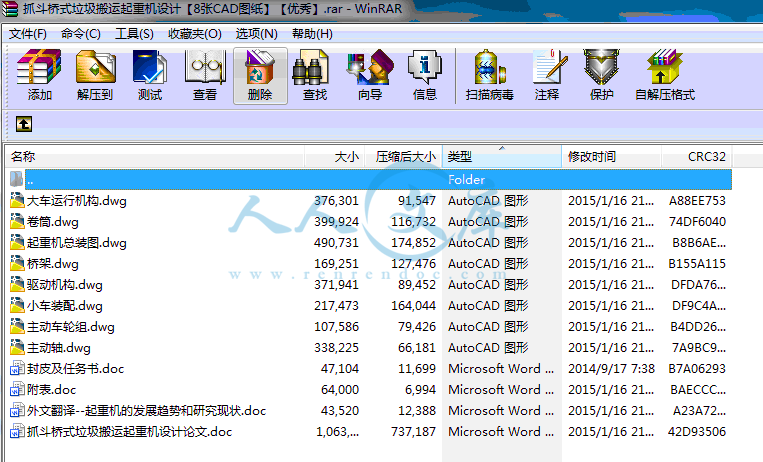This screenshot has height=462, width=763.
Task: Click packed size value 116,732
Action: coord(414,221)
